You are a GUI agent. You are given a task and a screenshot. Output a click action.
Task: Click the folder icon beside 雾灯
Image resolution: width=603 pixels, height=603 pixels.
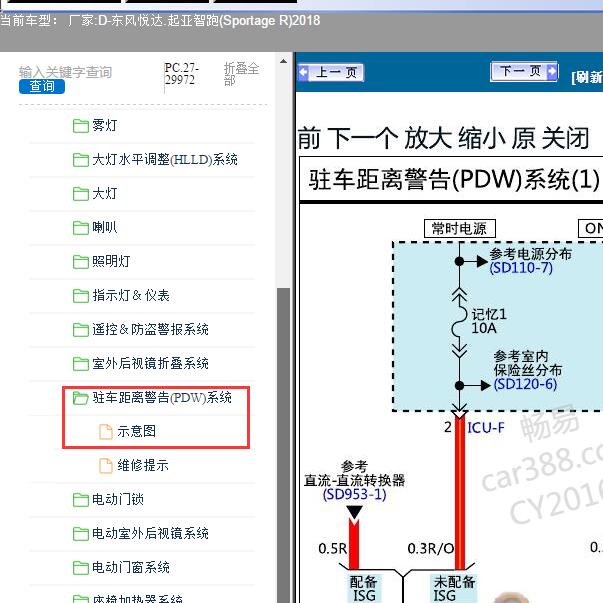tap(80, 126)
